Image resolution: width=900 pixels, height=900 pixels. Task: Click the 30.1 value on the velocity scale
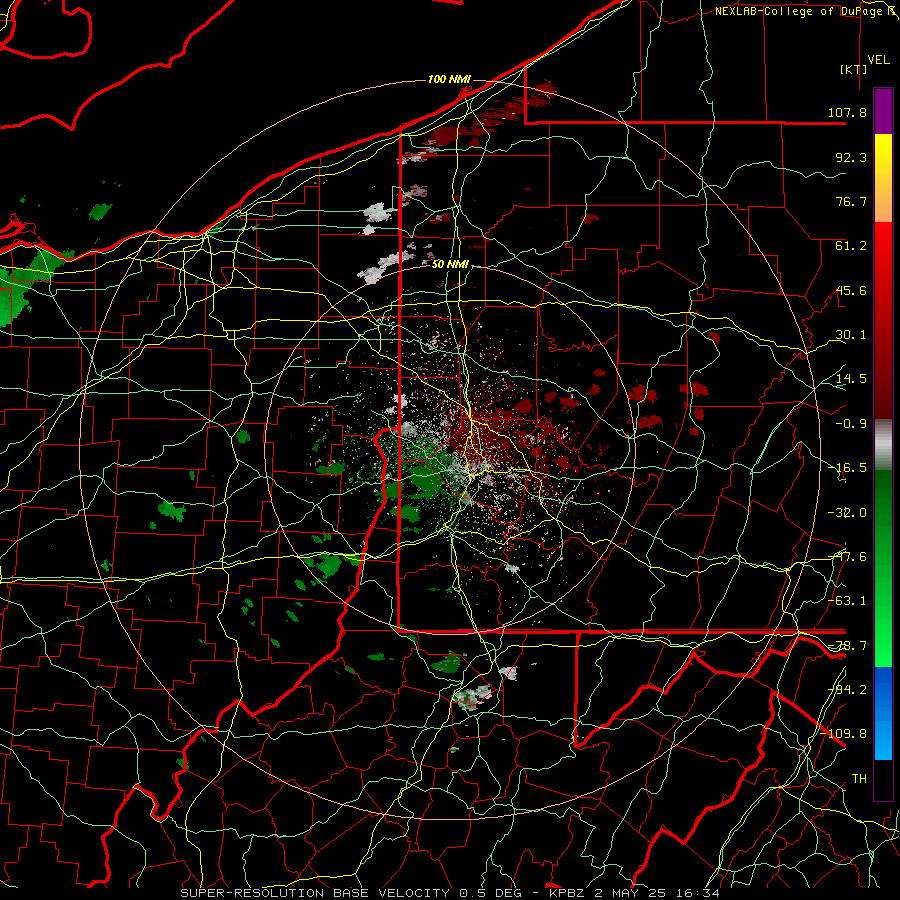851,335
